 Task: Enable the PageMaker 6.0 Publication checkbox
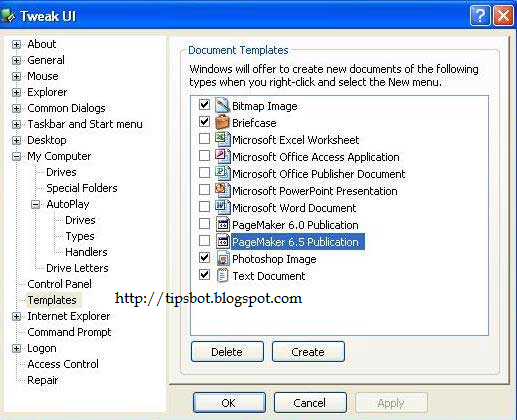coord(204,223)
